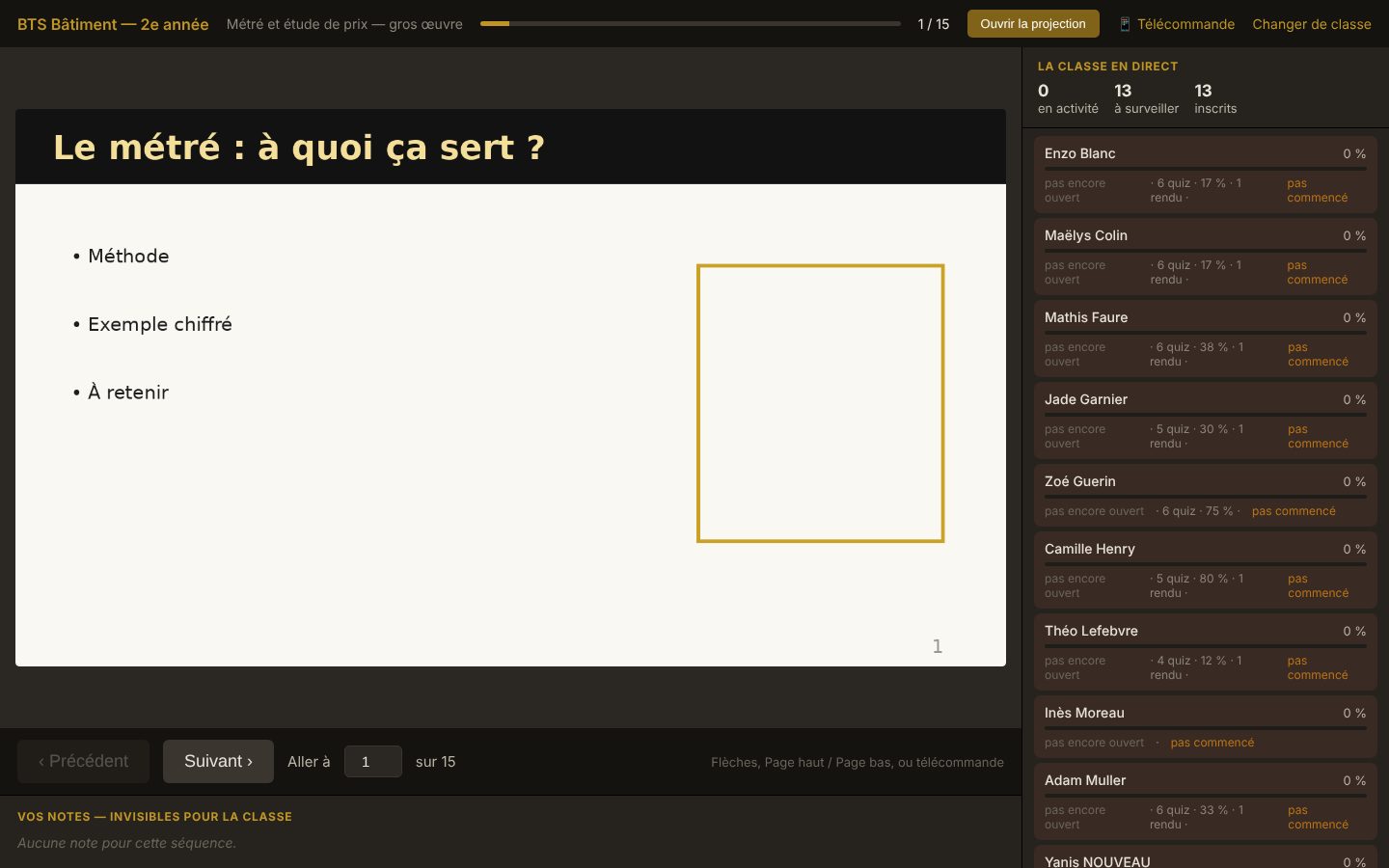Screen dimensions: 1389x868
Task: Click the '0 en activité' counter
Action: coord(1068,98)
